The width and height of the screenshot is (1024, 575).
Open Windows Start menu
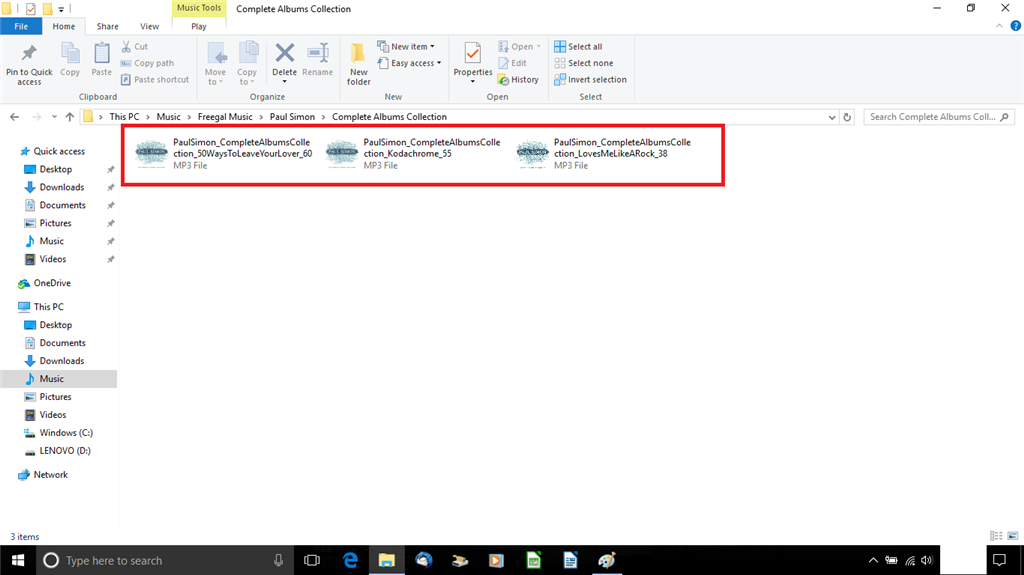click(18, 560)
